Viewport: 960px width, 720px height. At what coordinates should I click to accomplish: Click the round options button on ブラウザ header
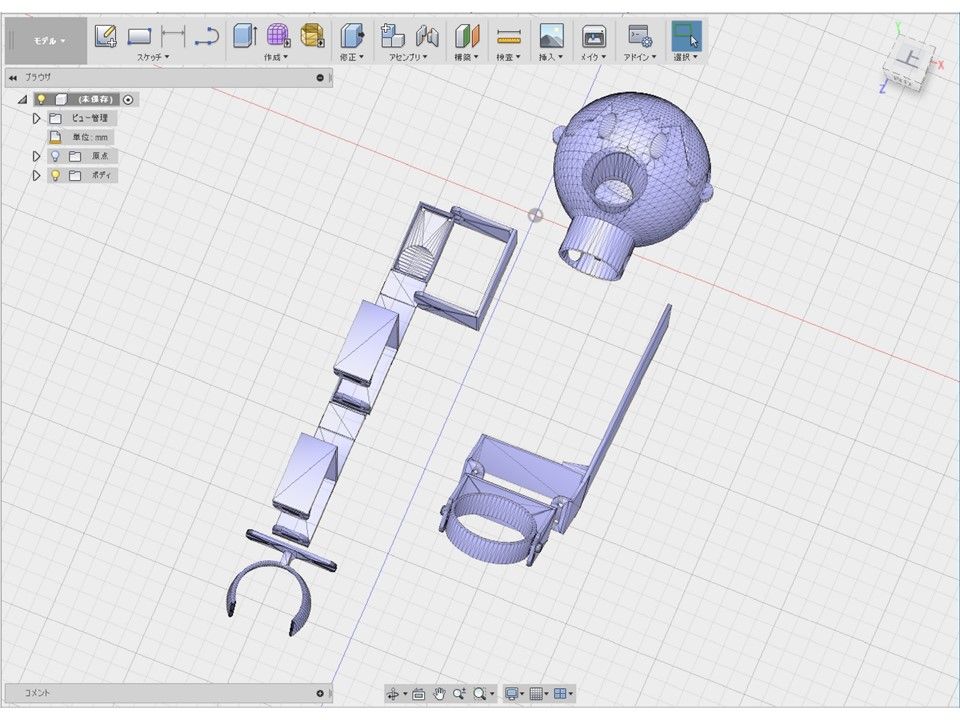320,78
